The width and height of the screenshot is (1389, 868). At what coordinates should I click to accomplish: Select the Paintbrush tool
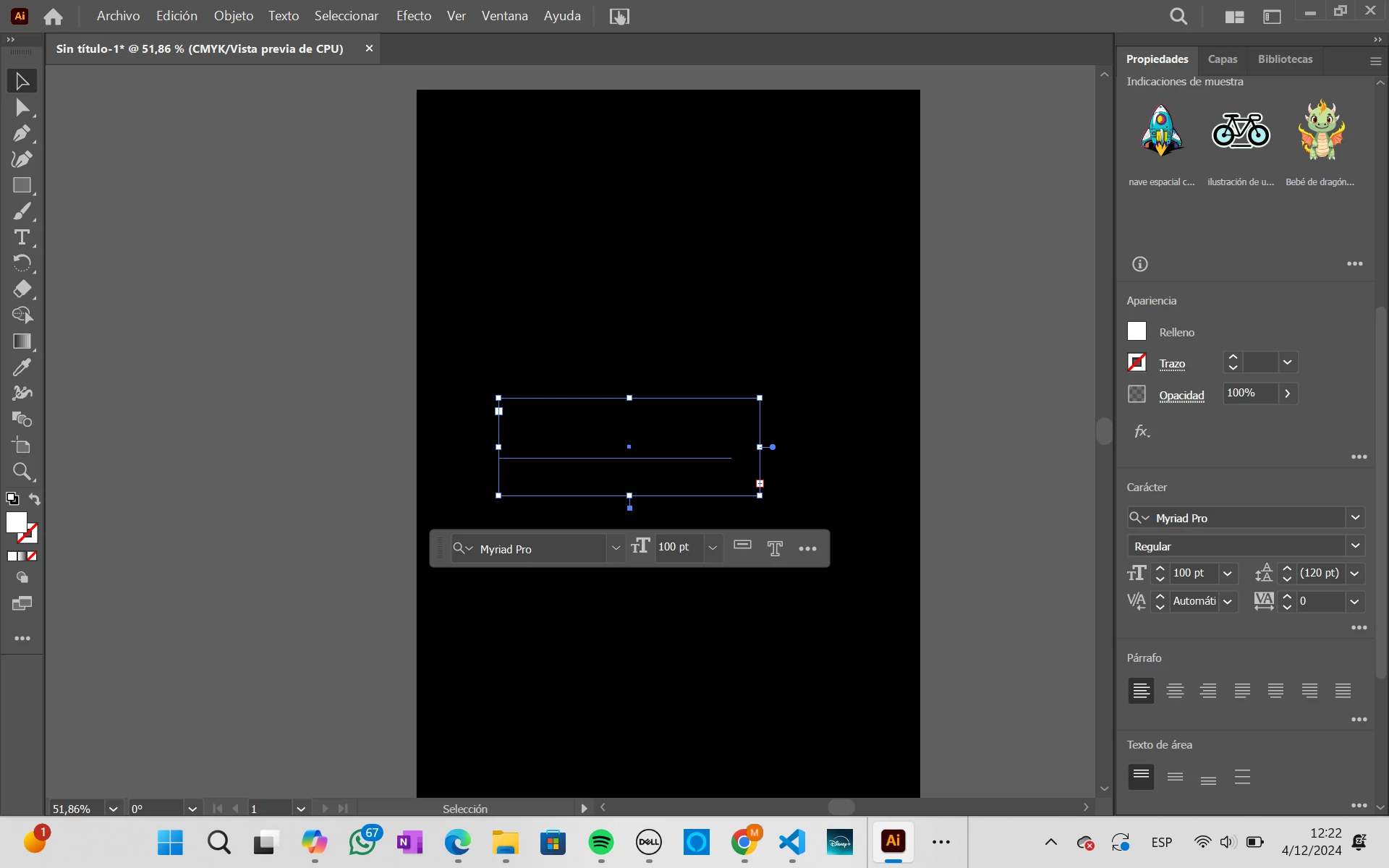[x=22, y=212]
